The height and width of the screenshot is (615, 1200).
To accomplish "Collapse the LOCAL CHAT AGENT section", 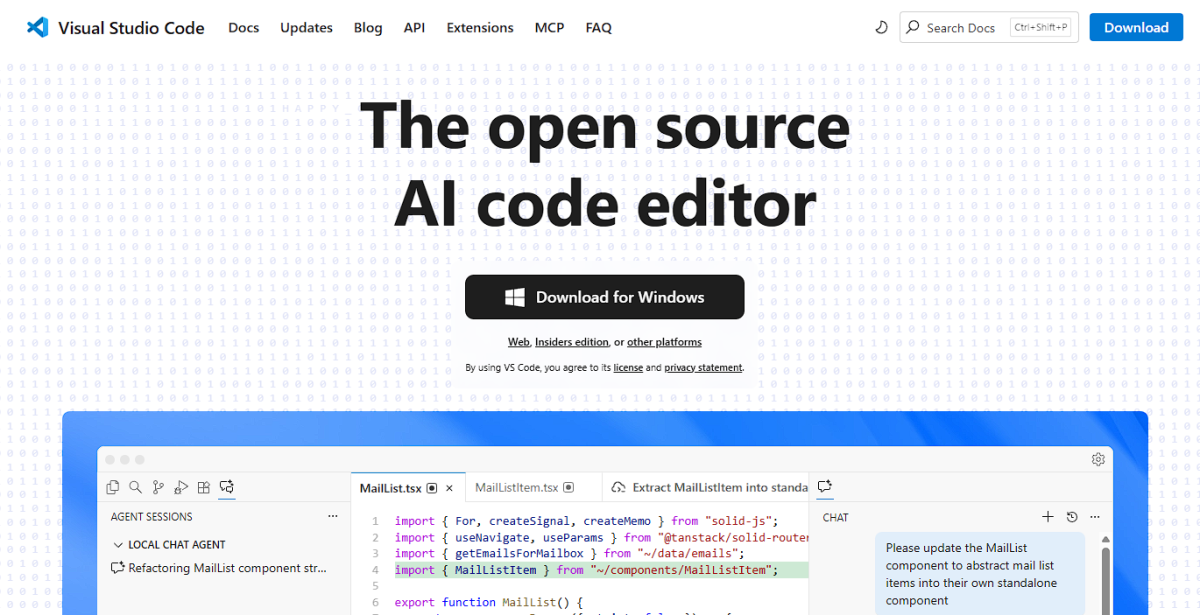I will point(118,545).
